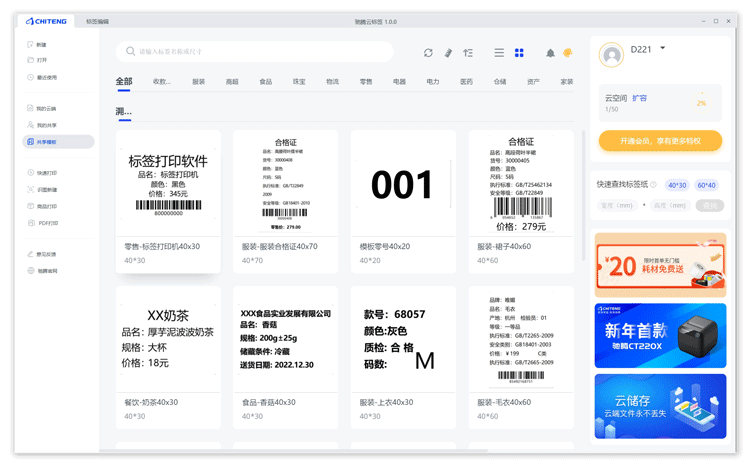Open 最近使用 (Recently used) in the sidebar
The width and height of the screenshot is (750, 465).
46,77
